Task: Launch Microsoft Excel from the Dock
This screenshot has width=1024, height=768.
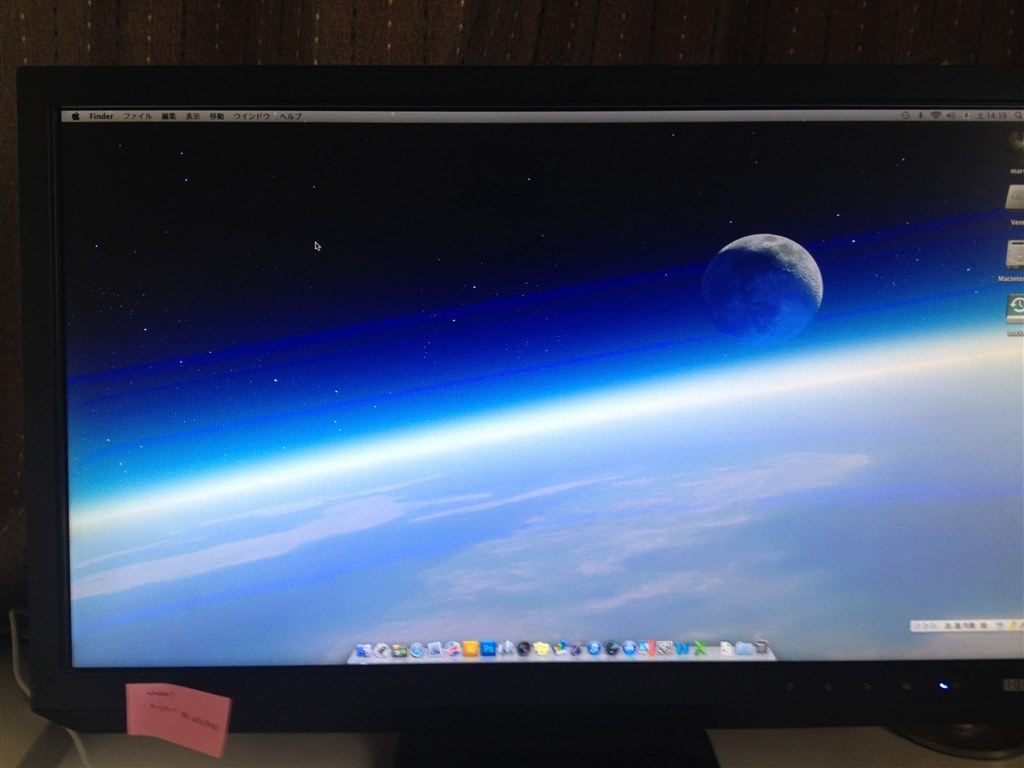Action: [x=701, y=648]
